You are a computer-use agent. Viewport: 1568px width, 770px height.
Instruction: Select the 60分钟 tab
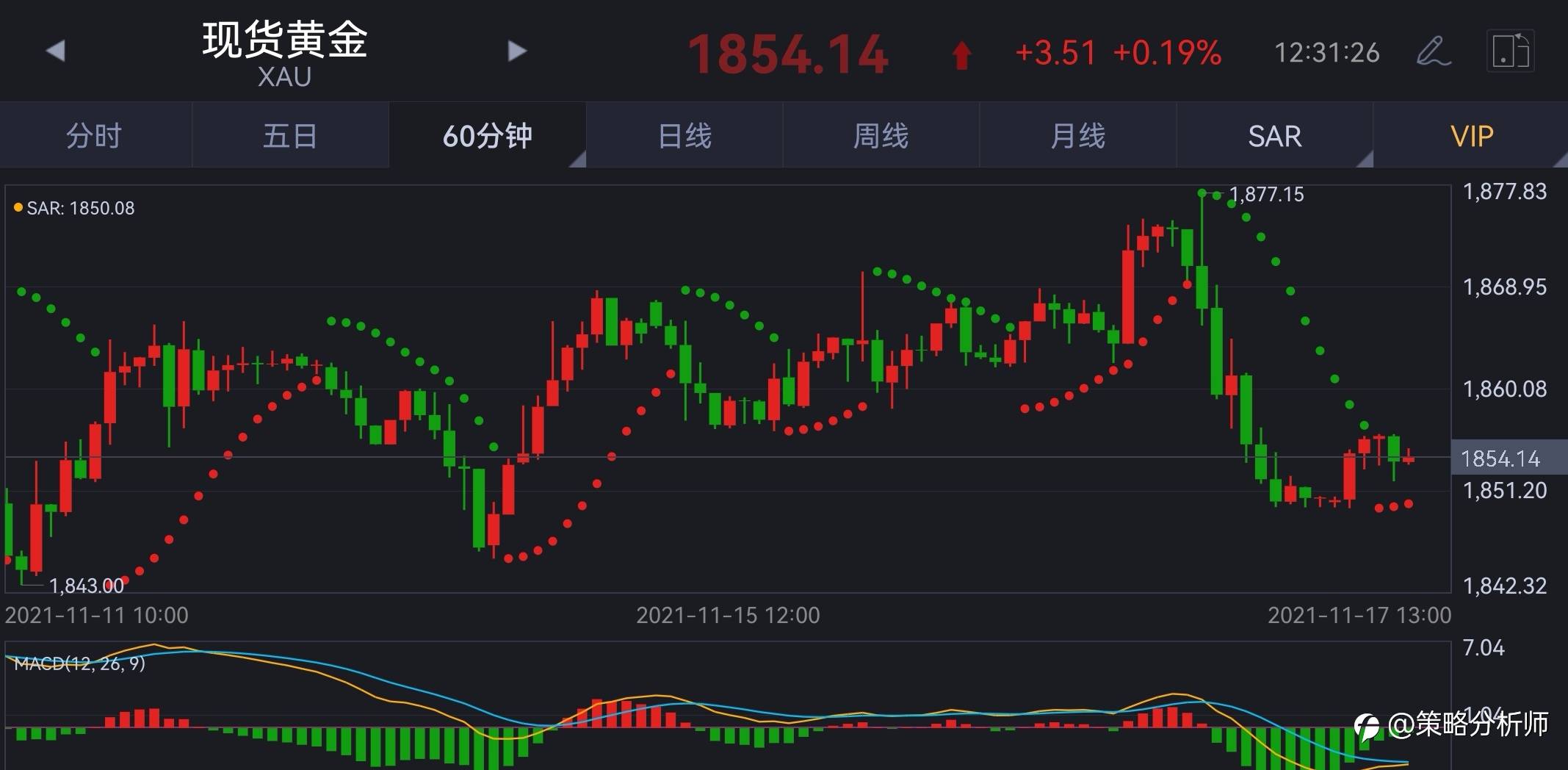(488, 136)
